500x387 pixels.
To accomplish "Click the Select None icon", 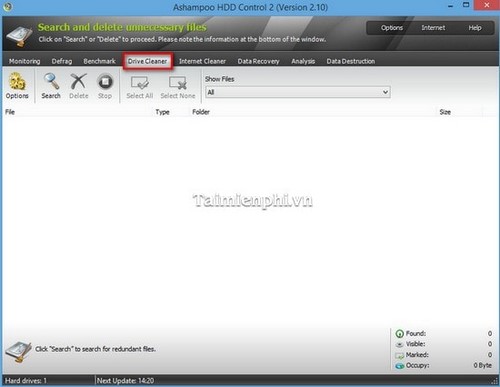I will coord(178,83).
